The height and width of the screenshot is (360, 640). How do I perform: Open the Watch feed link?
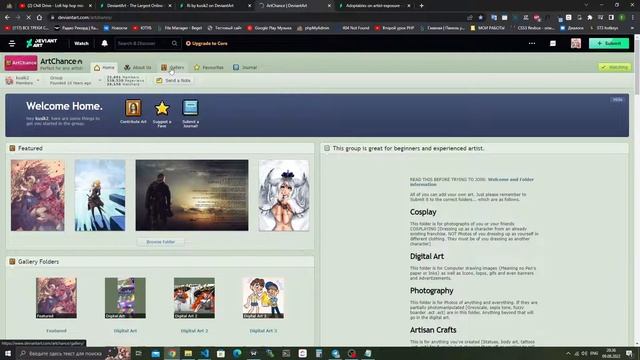pyautogui.click(x=81, y=43)
